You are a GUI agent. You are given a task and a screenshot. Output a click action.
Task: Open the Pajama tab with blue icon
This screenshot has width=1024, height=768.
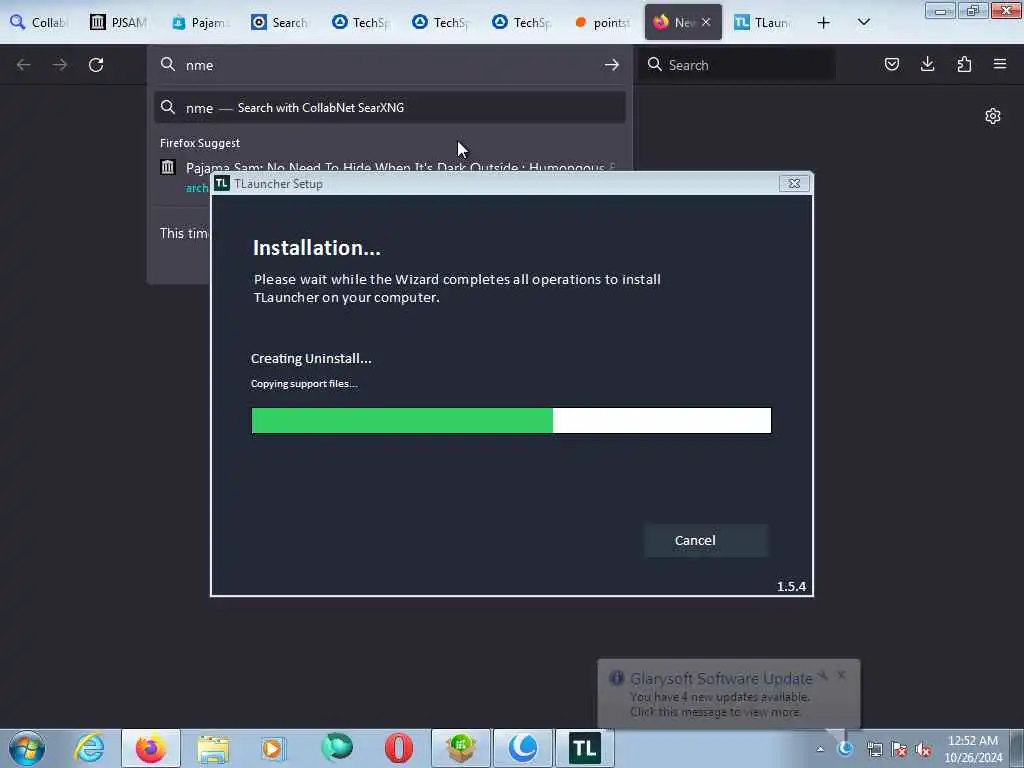199,22
